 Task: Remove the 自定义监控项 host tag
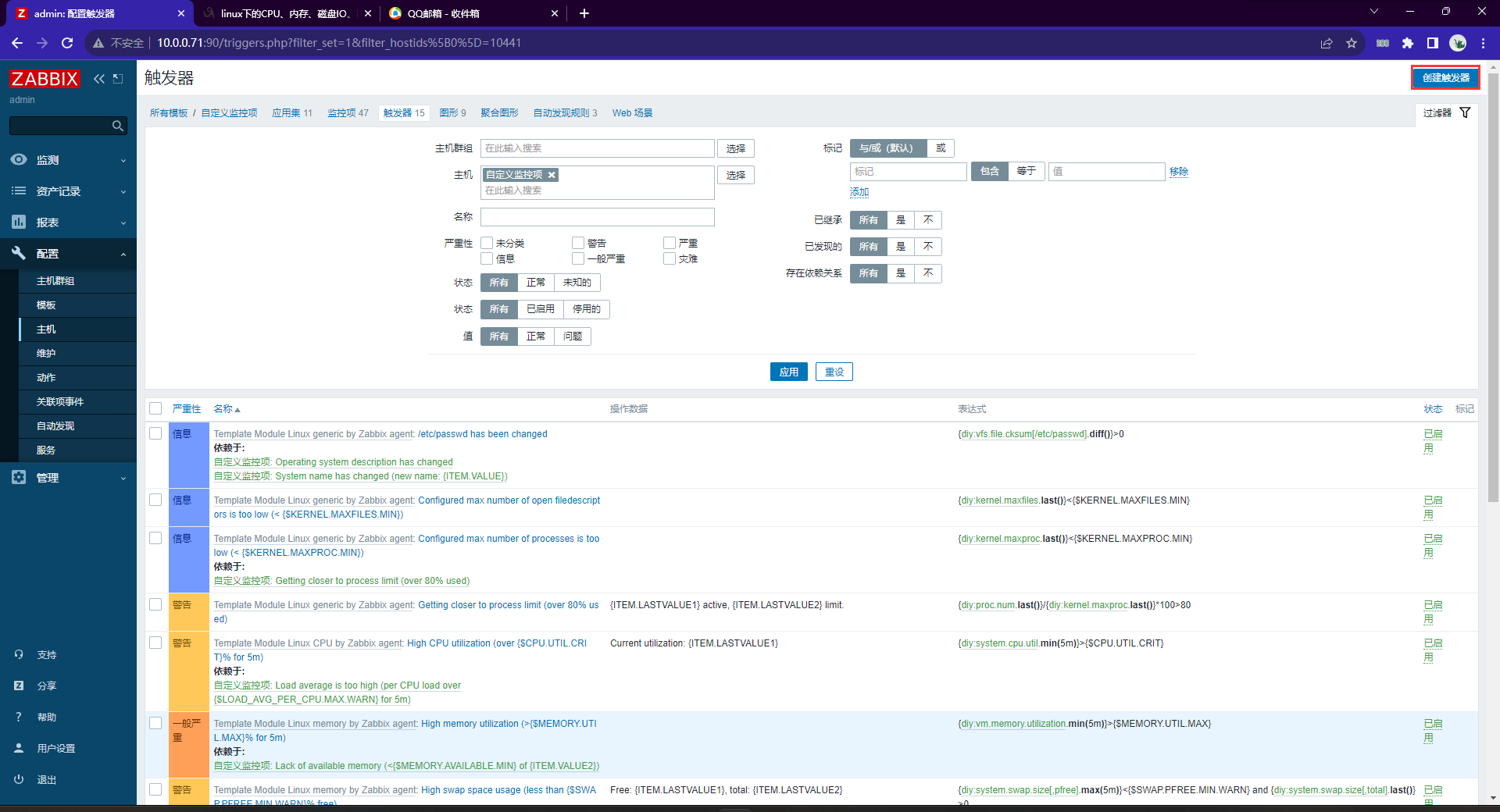[x=552, y=175]
